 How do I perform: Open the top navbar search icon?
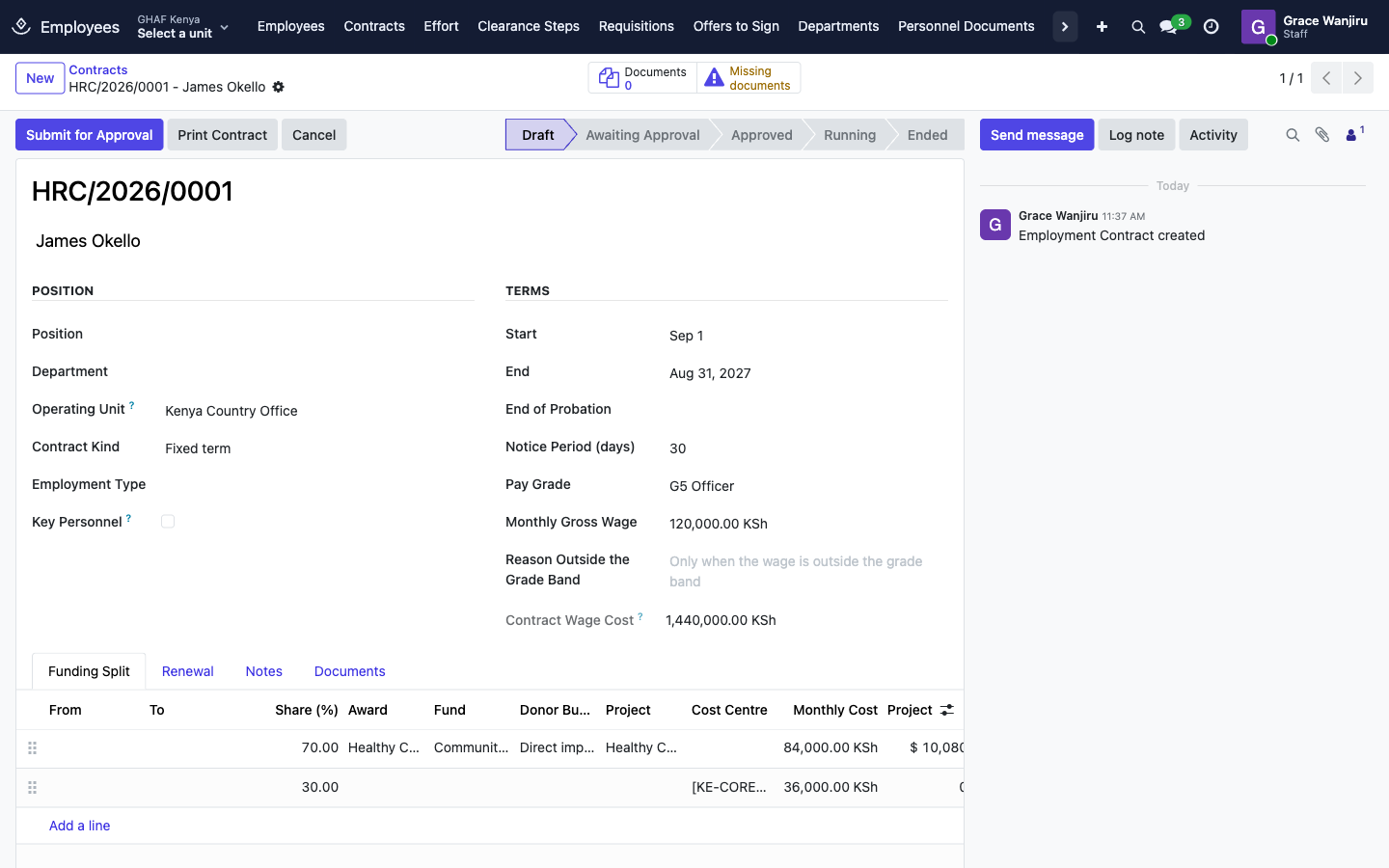[x=1138, y=27]
